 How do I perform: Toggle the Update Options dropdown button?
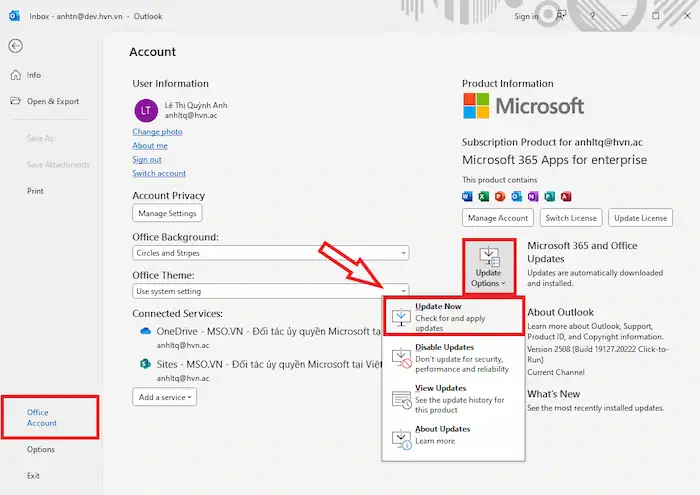click(489, 266)
